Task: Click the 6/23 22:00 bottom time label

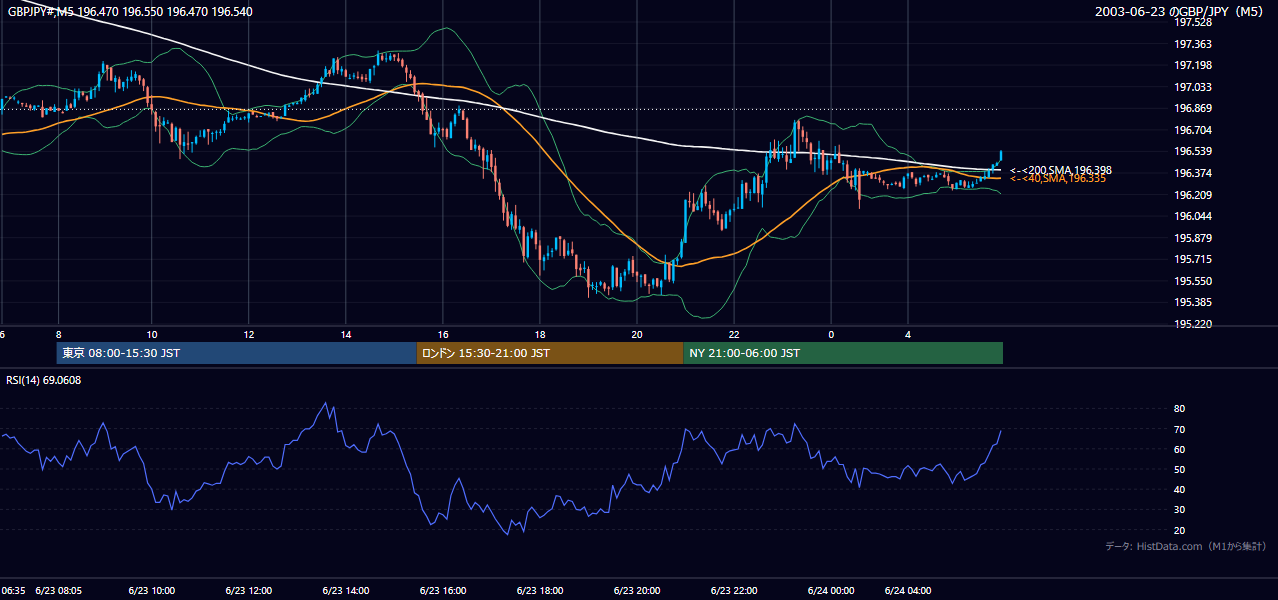Action: pos(734,590)
